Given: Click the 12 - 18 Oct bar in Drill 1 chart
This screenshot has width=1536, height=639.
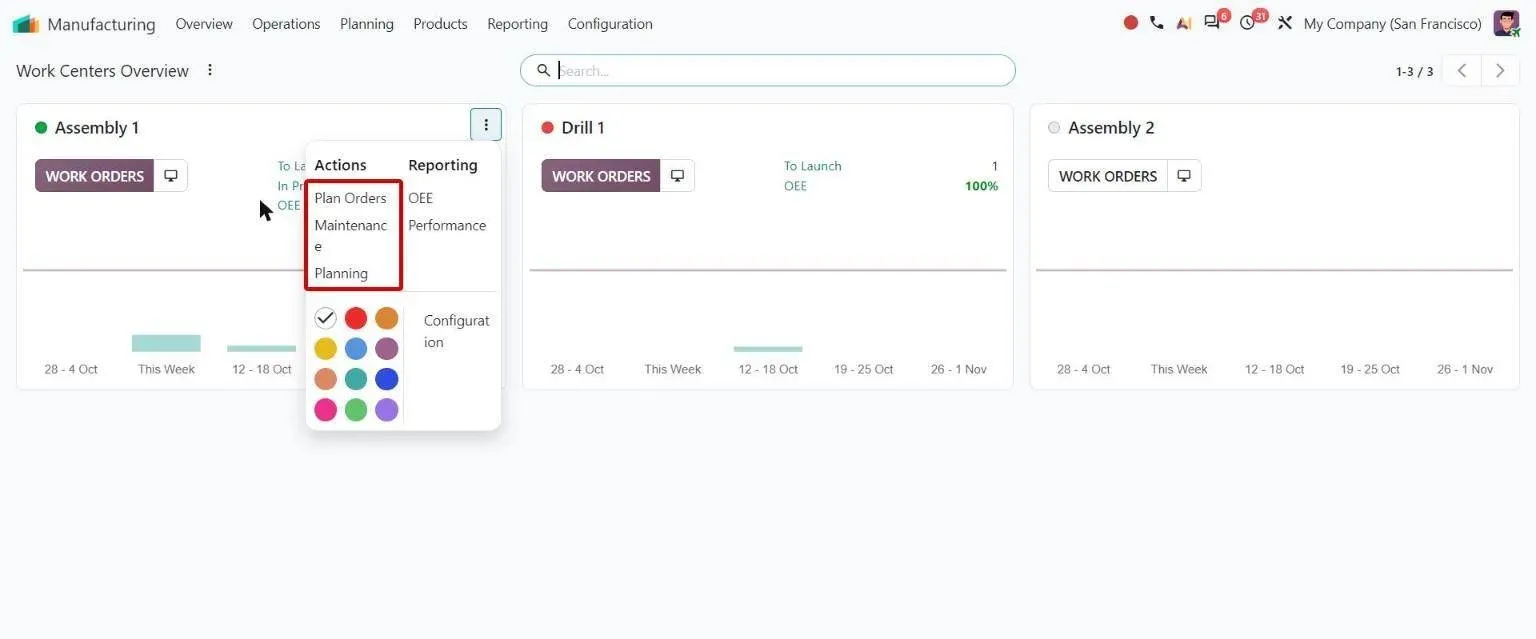Looking at the screenshot, I should click(768, 349).
